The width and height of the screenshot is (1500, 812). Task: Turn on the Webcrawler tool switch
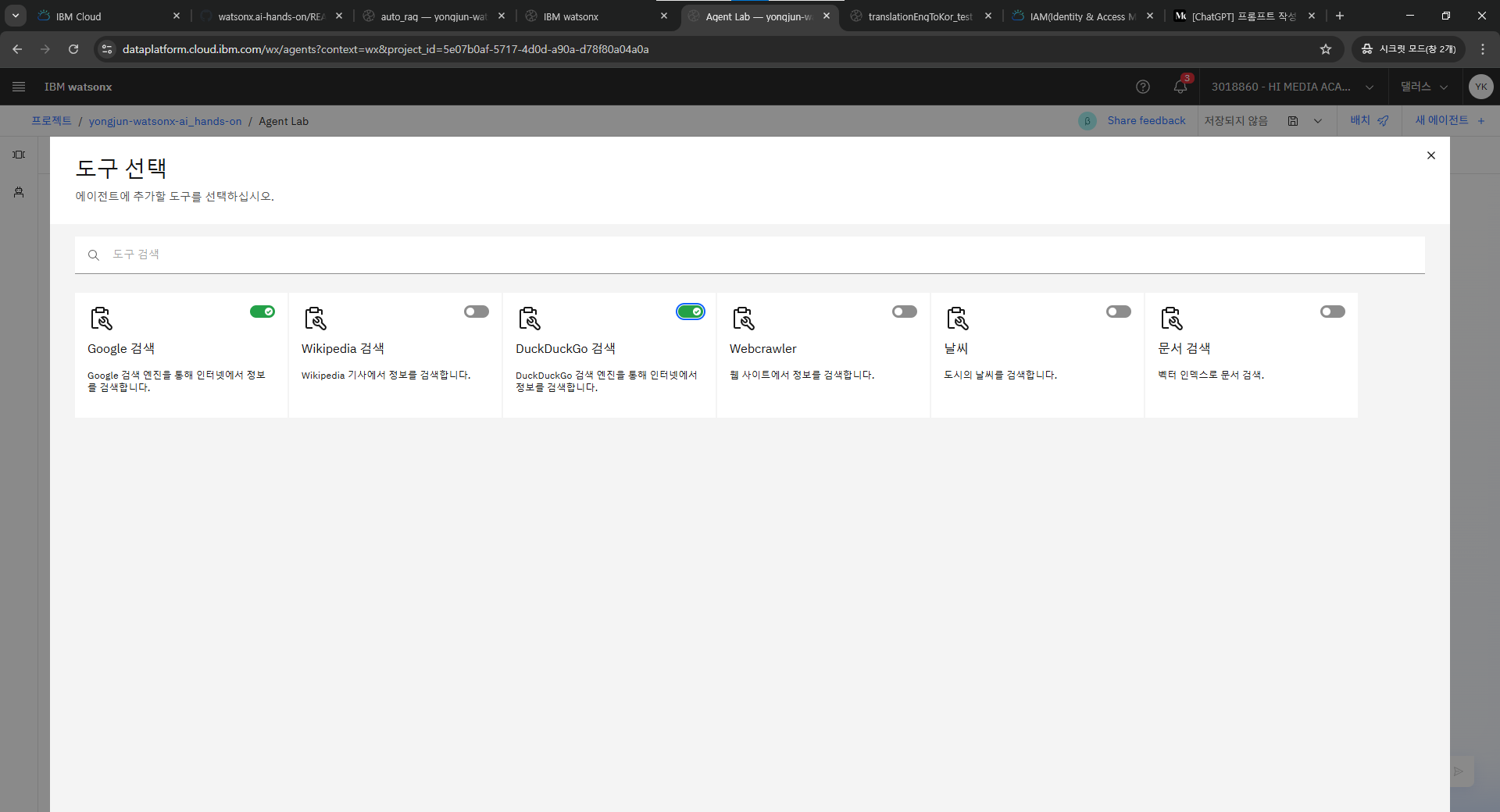point(905,312)
